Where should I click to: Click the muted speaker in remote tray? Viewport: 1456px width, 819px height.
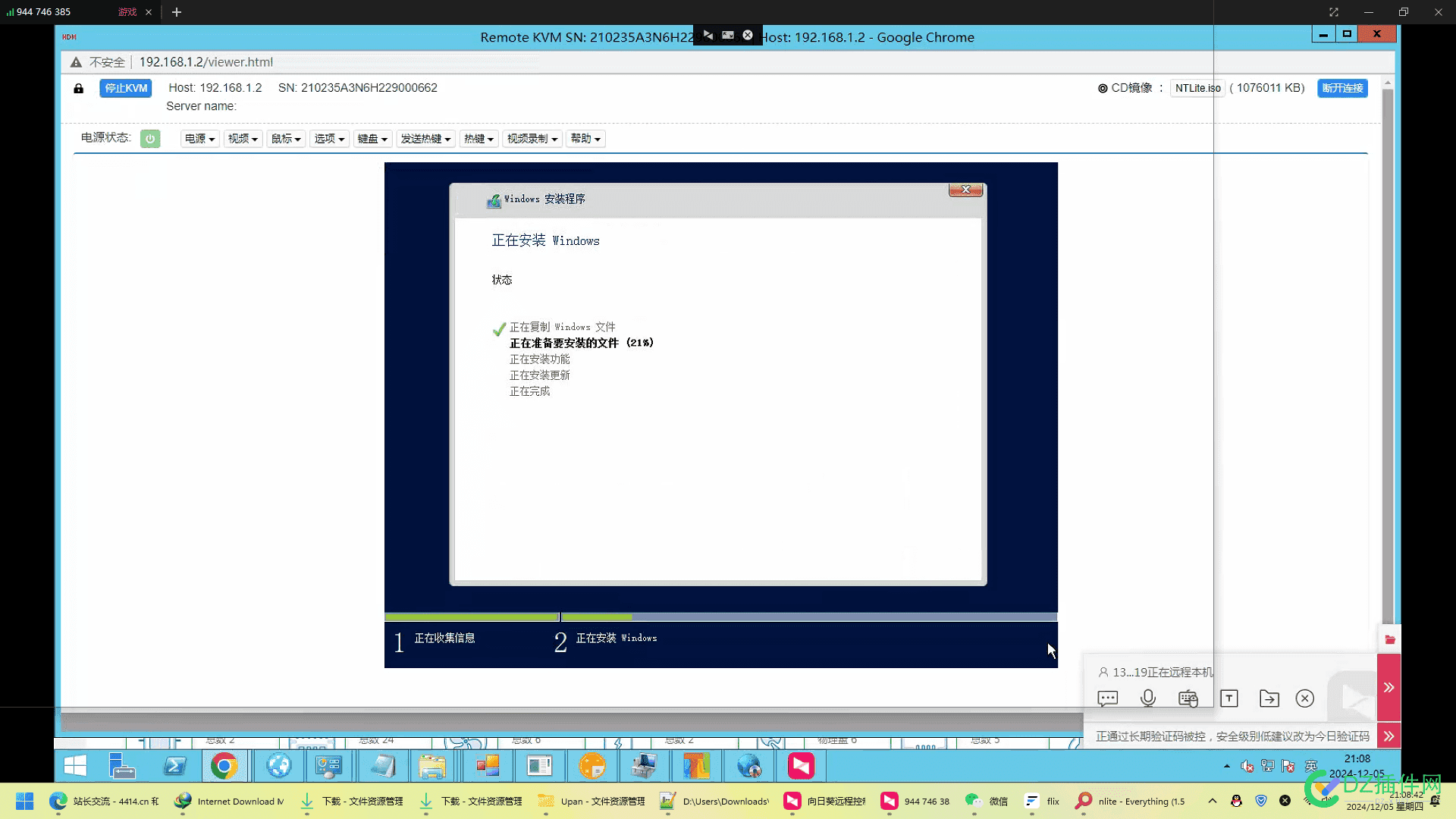click(1247, 767)
